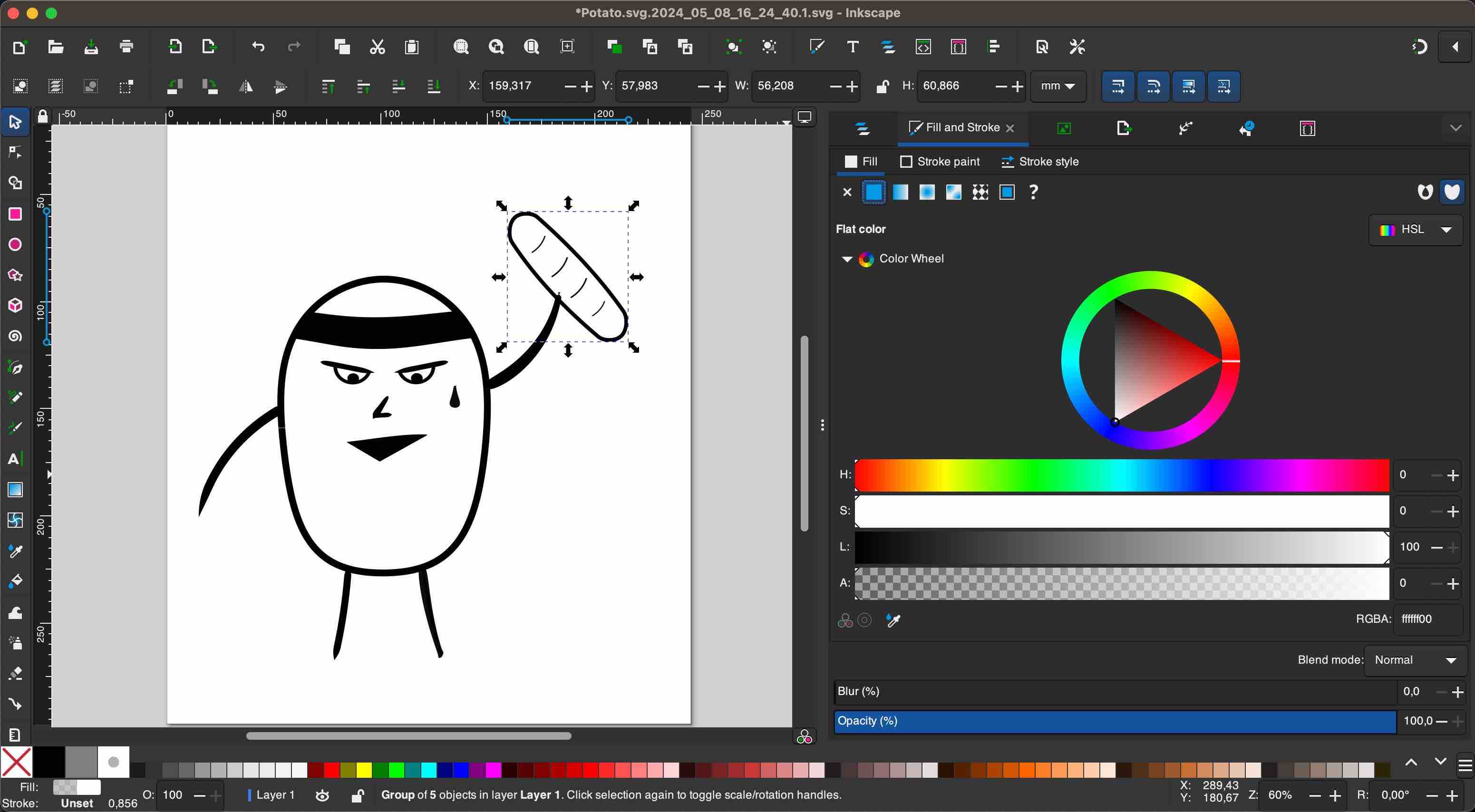1475x812 pixels.
Task: Select the Star and polygon tool
Action: coord(16,275)
